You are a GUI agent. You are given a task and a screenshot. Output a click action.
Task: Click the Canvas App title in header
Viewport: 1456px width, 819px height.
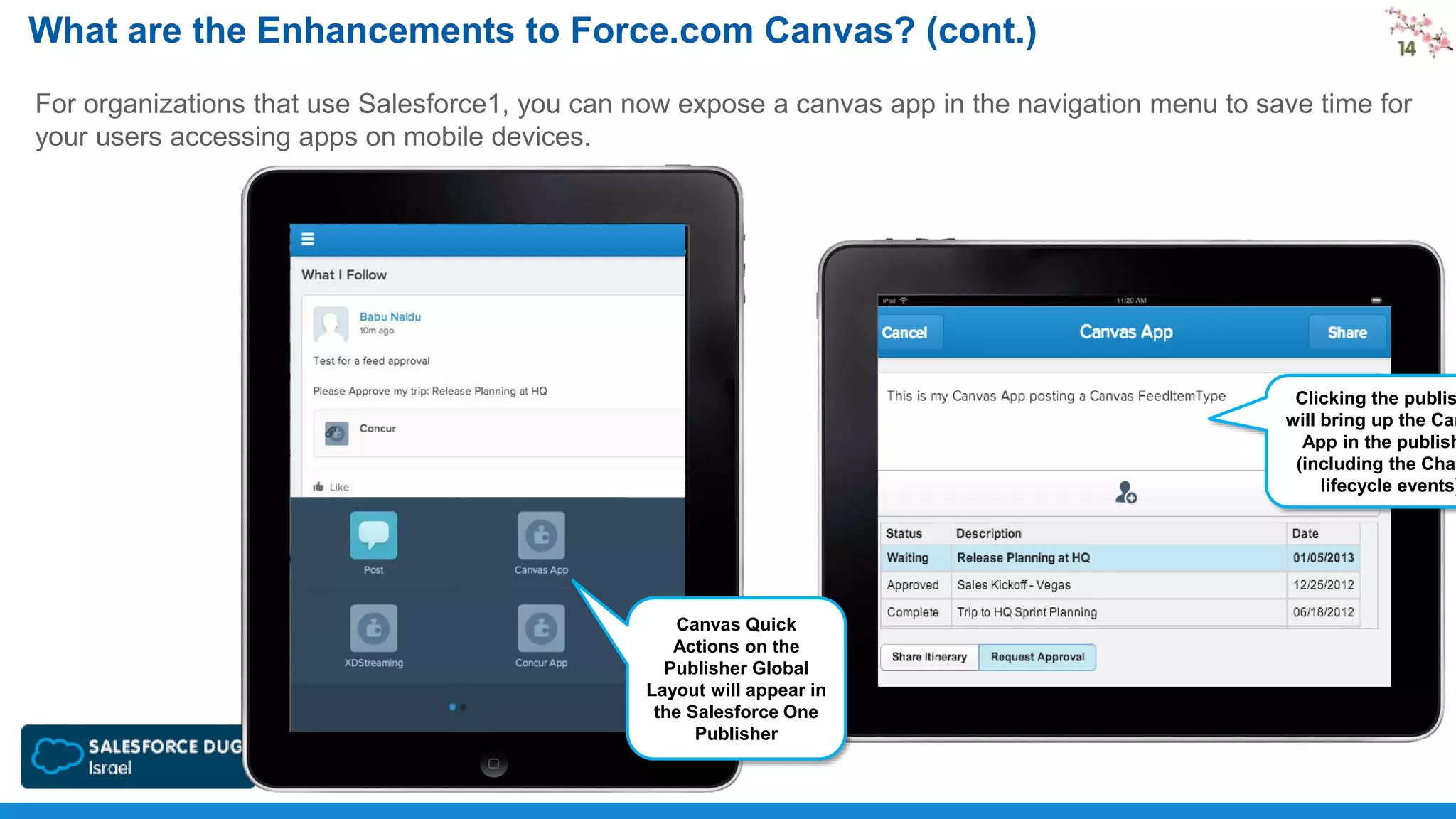pyautogui.click(x=1126, y=332)
